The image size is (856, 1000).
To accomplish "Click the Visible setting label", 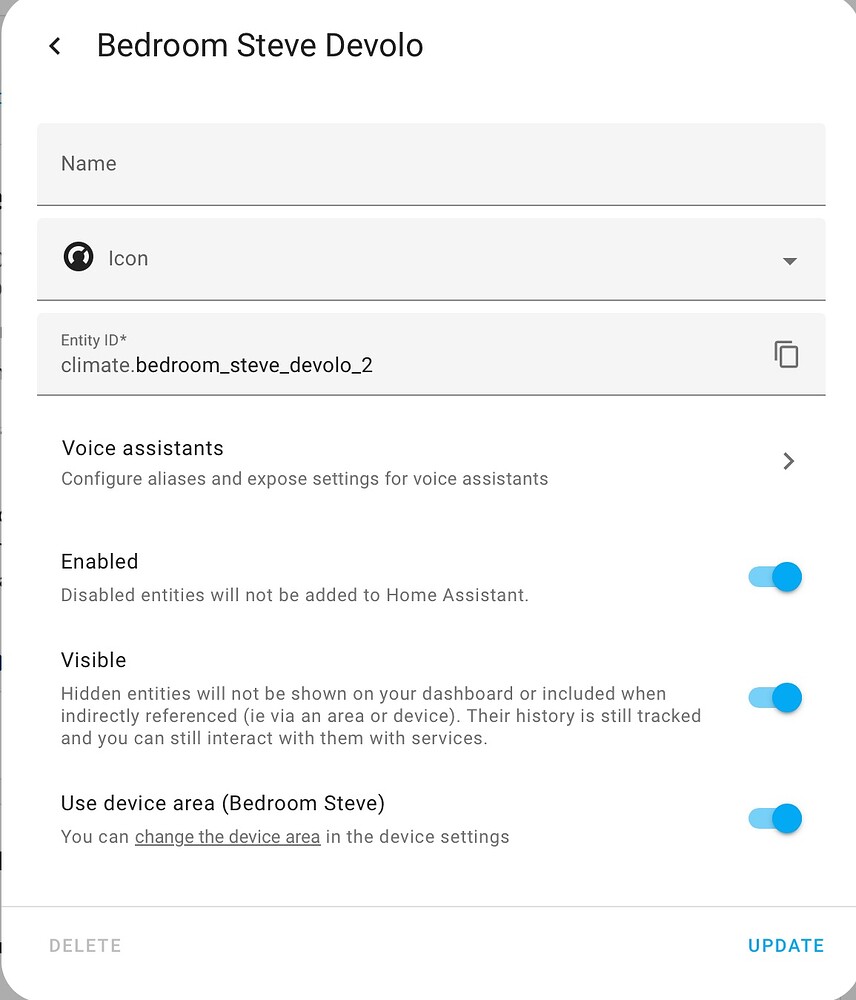I will coord(93,660).
